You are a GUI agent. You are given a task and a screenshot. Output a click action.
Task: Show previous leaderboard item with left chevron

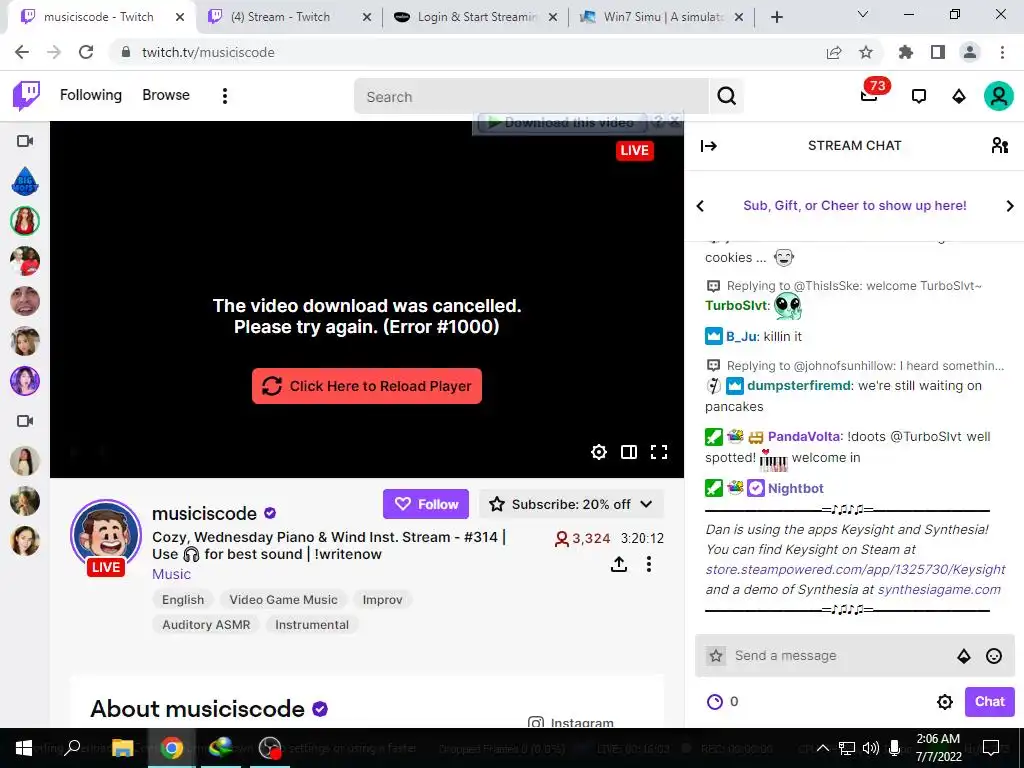pyautogui.click(x=700, y=206)
